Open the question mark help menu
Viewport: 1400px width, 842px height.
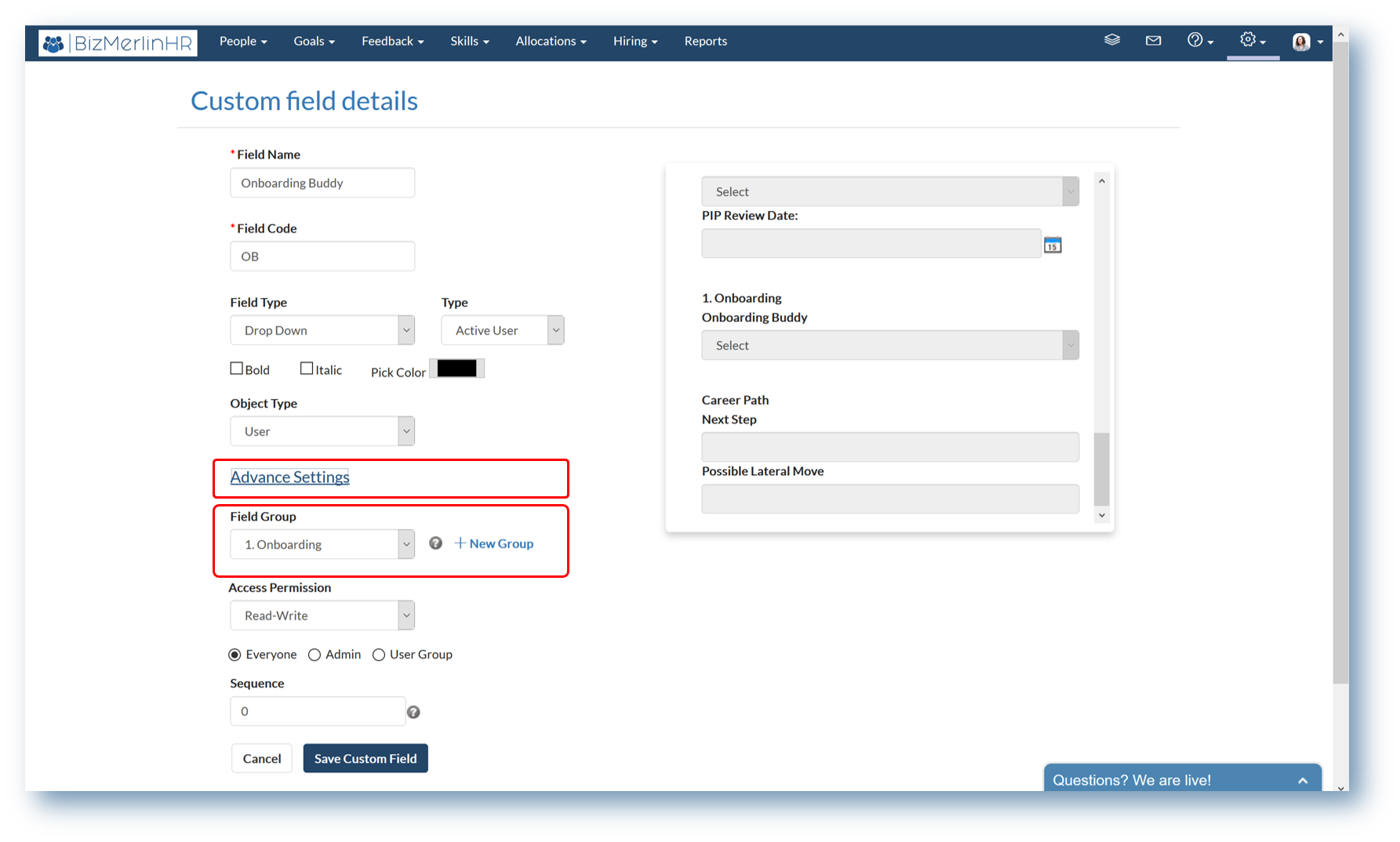point(1195,40)
